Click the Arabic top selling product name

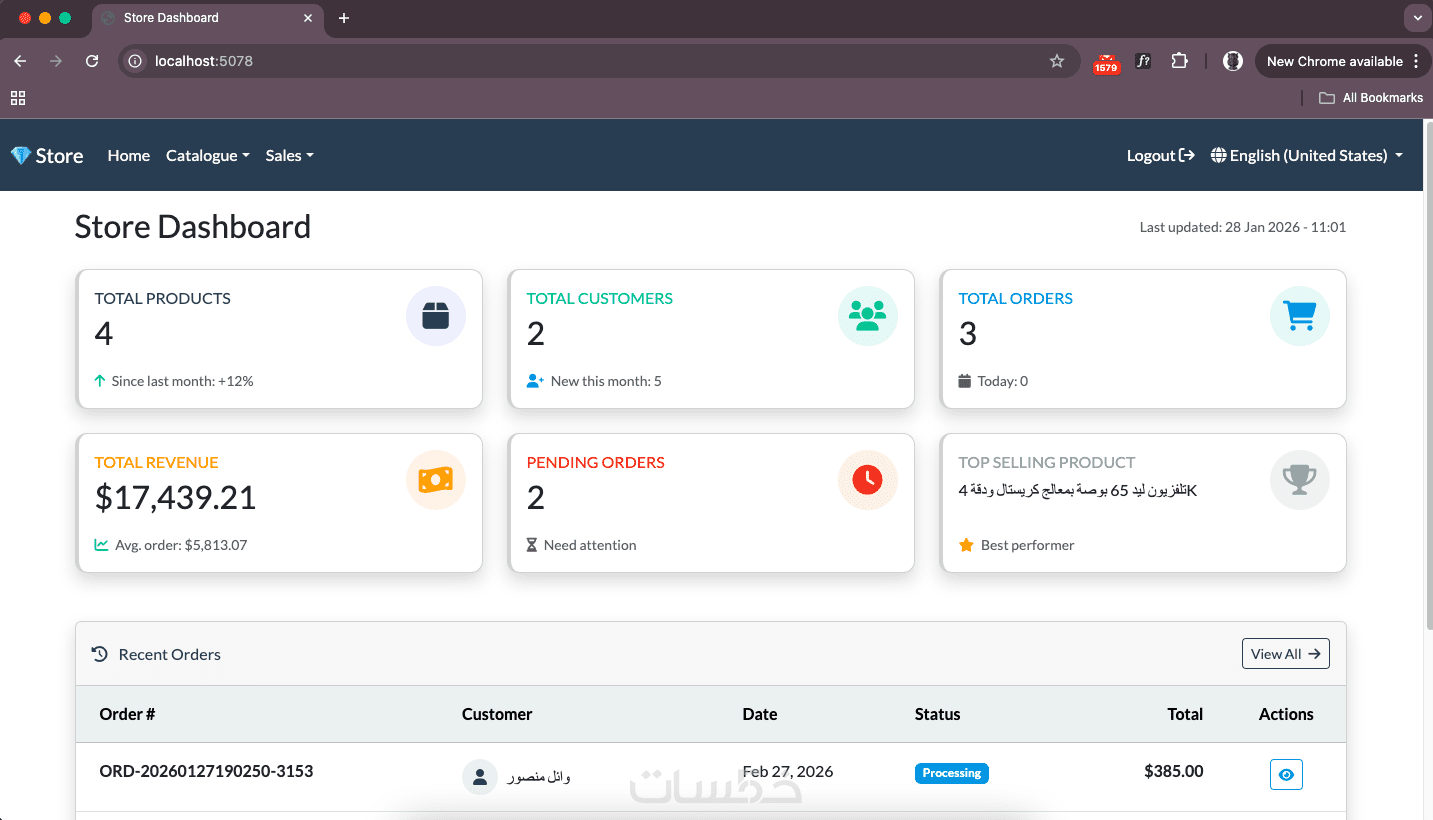click(x=1078, y=491)
